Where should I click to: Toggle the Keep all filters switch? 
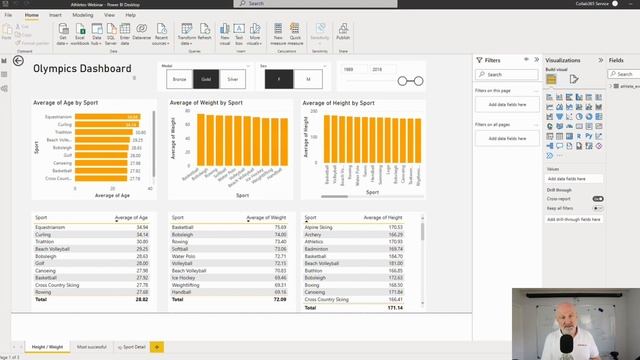coord(598,208)
